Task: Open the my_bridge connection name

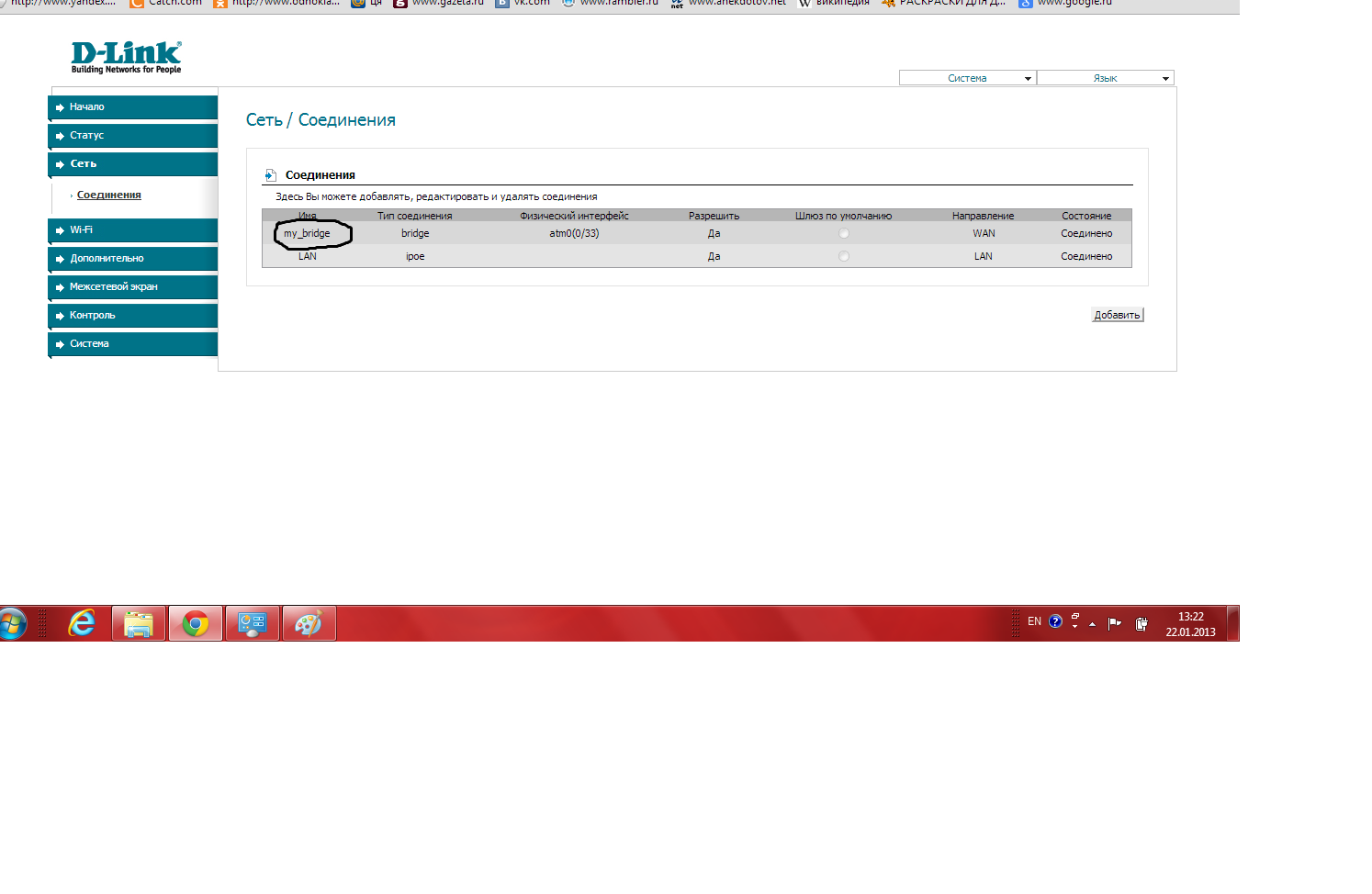Action: 307,233
